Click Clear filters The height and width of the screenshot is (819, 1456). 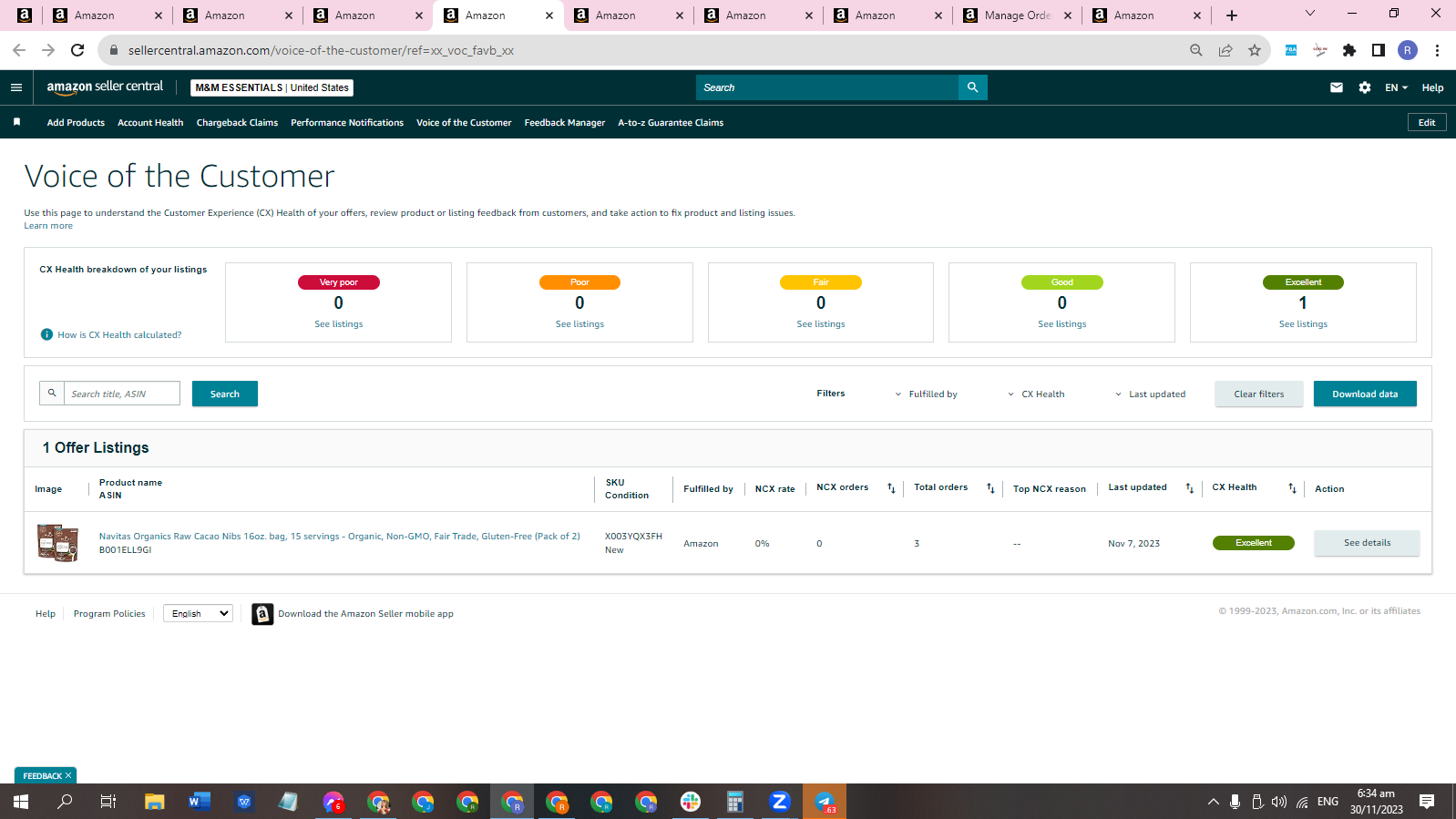coord(1258,394)
